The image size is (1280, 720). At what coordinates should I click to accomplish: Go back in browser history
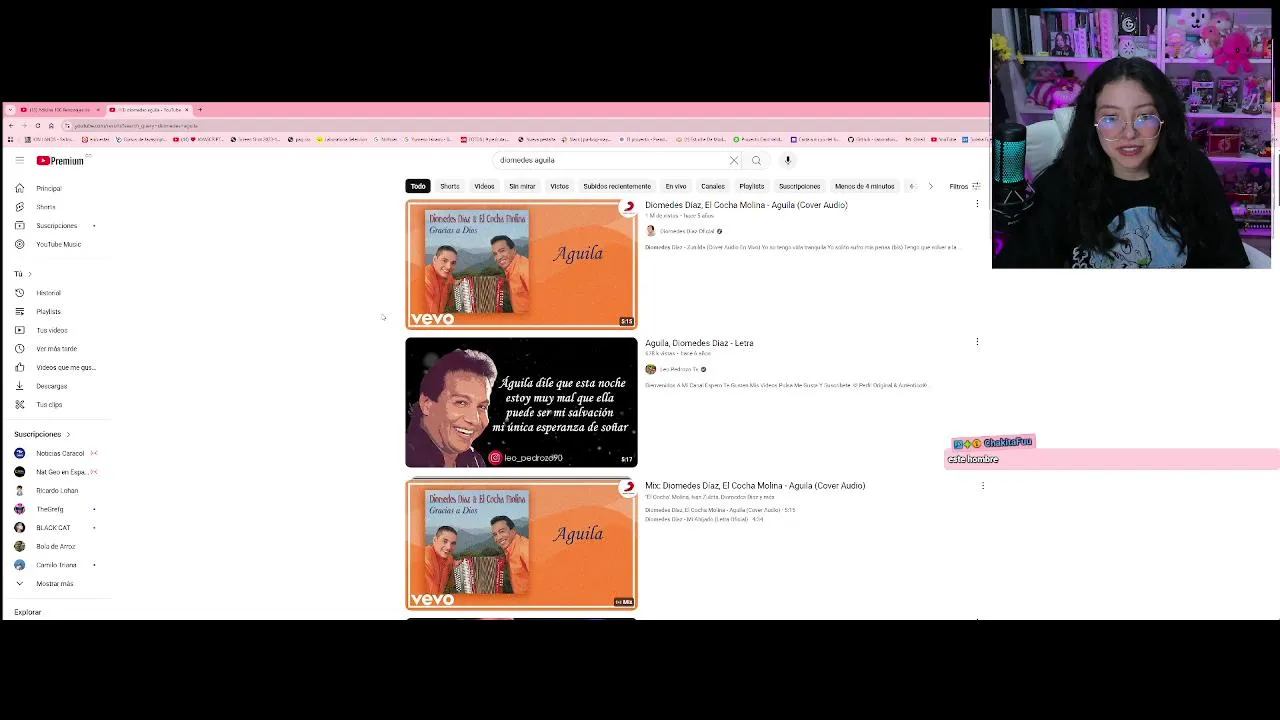pos(10,125)
